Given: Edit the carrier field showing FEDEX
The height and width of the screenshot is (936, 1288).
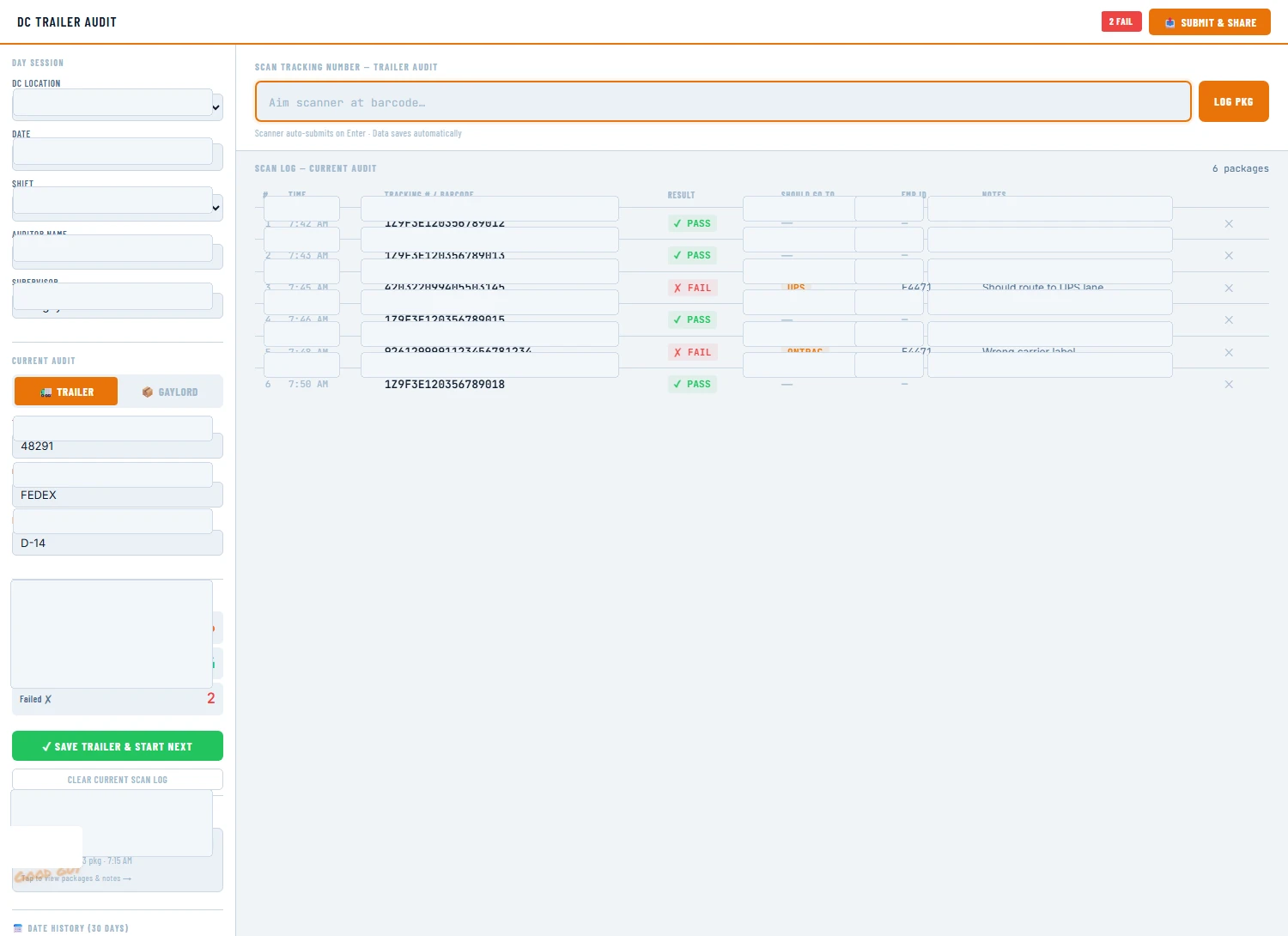Looking at the screenshot, I should [x=118, y=495].
